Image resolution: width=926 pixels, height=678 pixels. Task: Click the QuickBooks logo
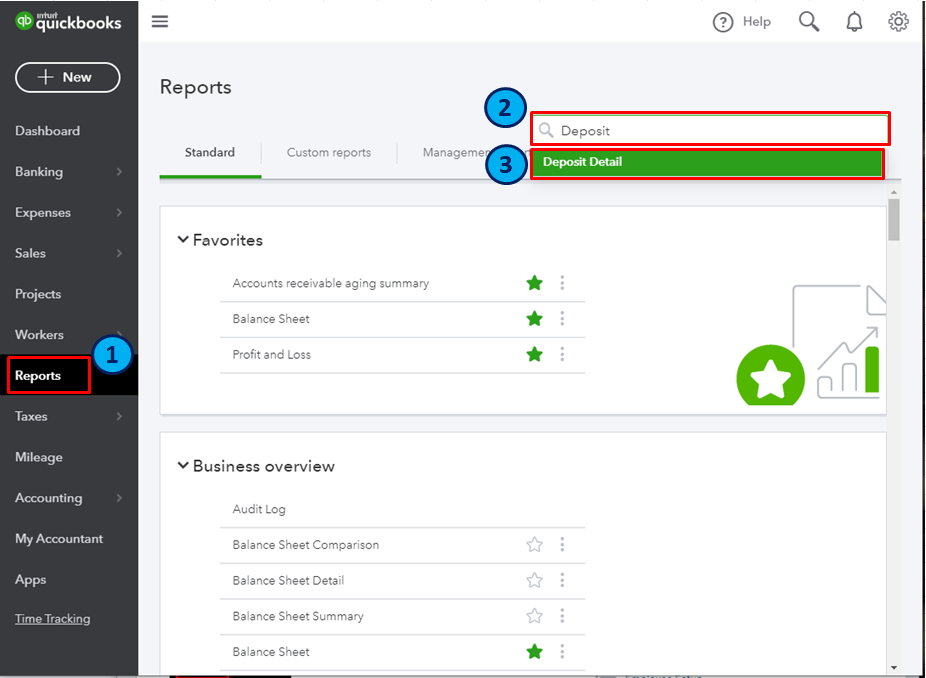point(68,22)
